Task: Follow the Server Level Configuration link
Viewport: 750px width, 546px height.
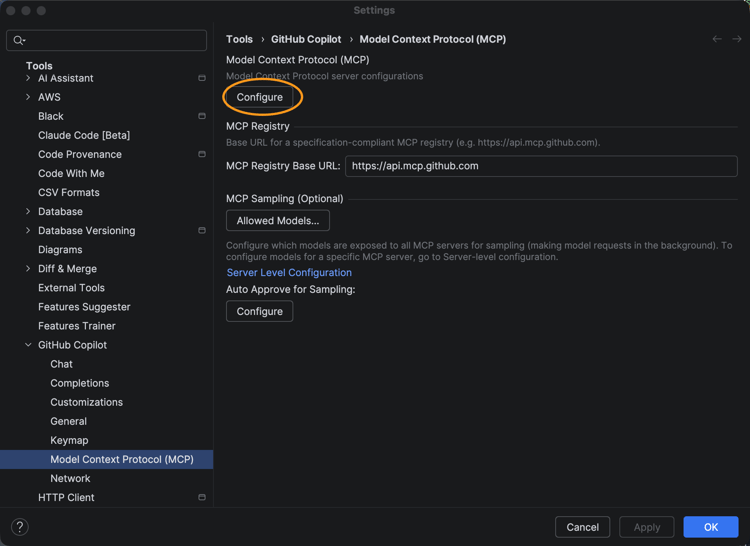Action: tap(289, 273)
